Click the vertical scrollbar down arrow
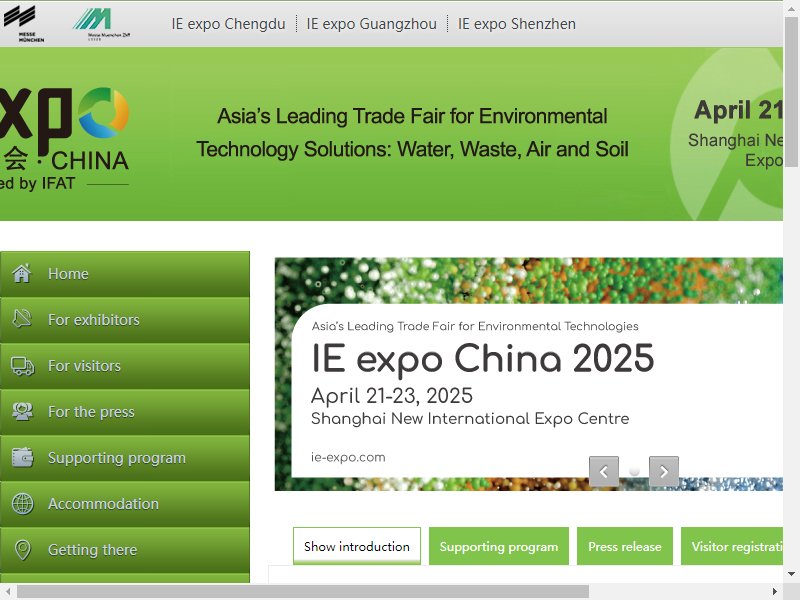Viewport: 800px width, 600px height. (x=791, y=574)
